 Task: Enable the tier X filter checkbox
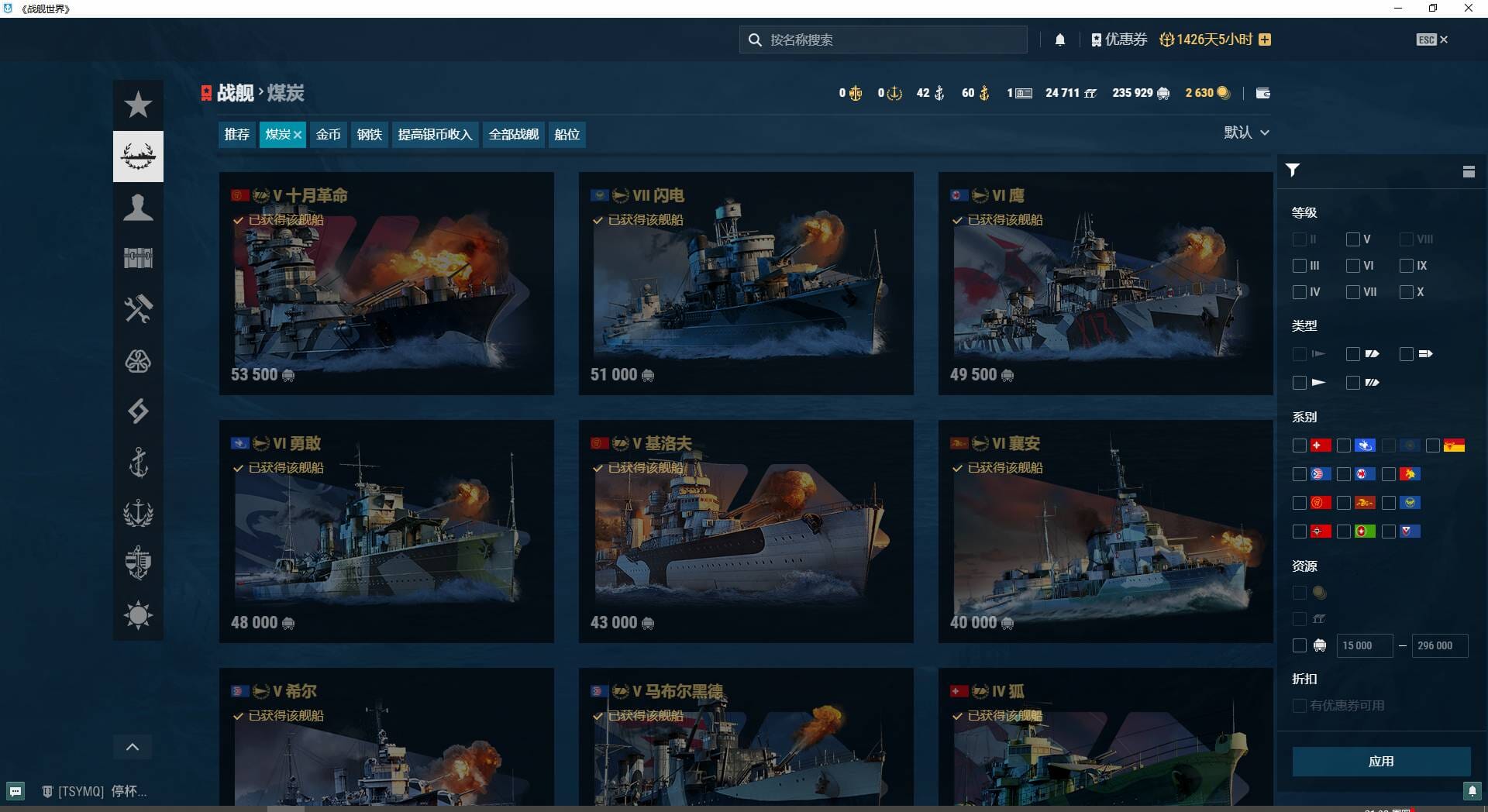coord(1406,292)
